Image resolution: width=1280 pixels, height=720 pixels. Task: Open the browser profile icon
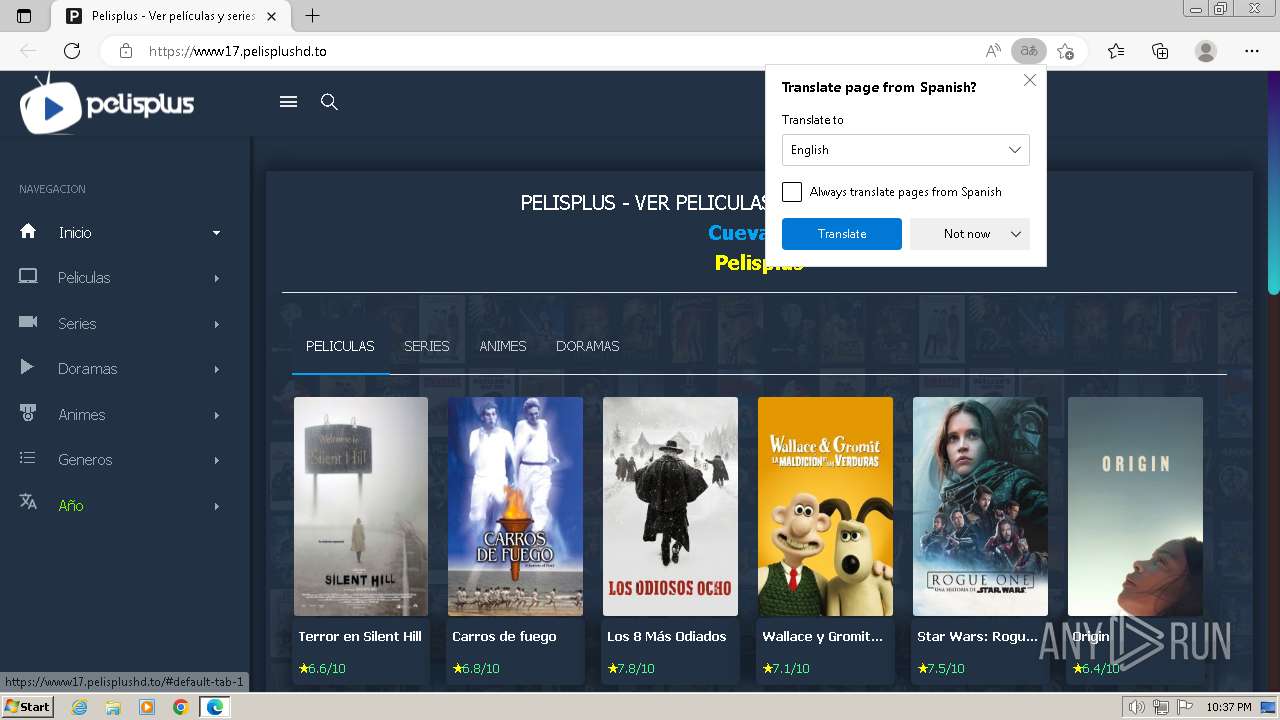1206,51
